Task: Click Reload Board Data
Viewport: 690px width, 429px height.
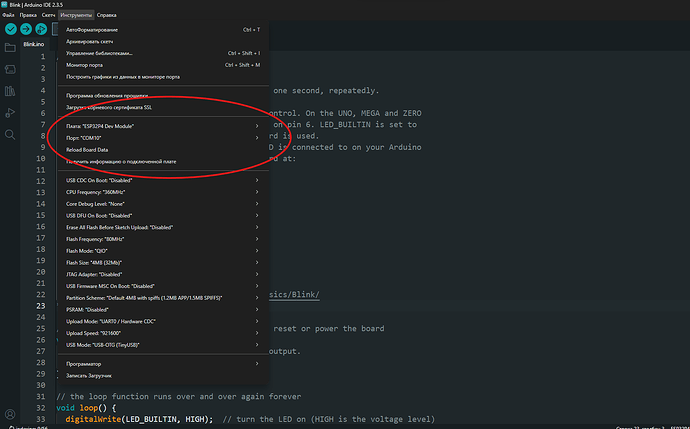Action: [x=163, y=150]
